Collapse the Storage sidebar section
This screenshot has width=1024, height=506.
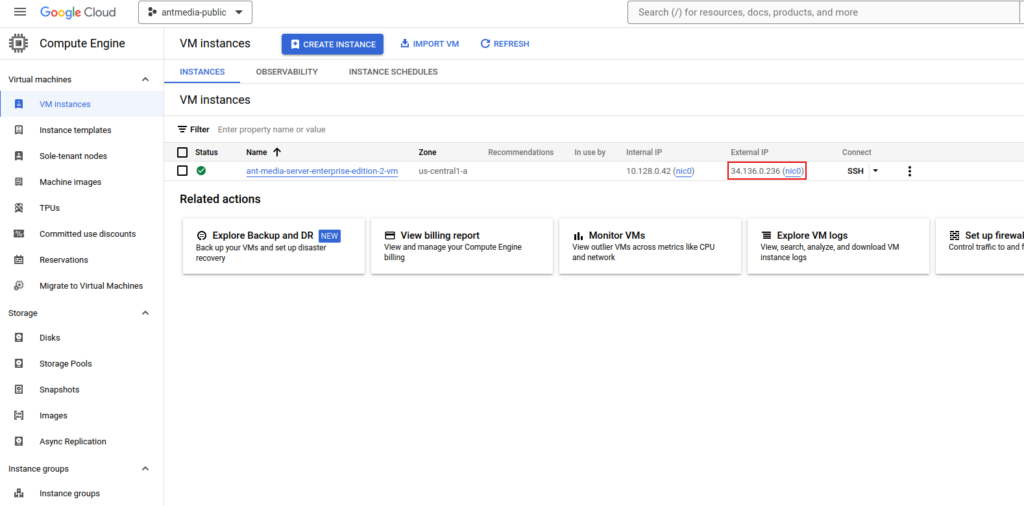145,313
